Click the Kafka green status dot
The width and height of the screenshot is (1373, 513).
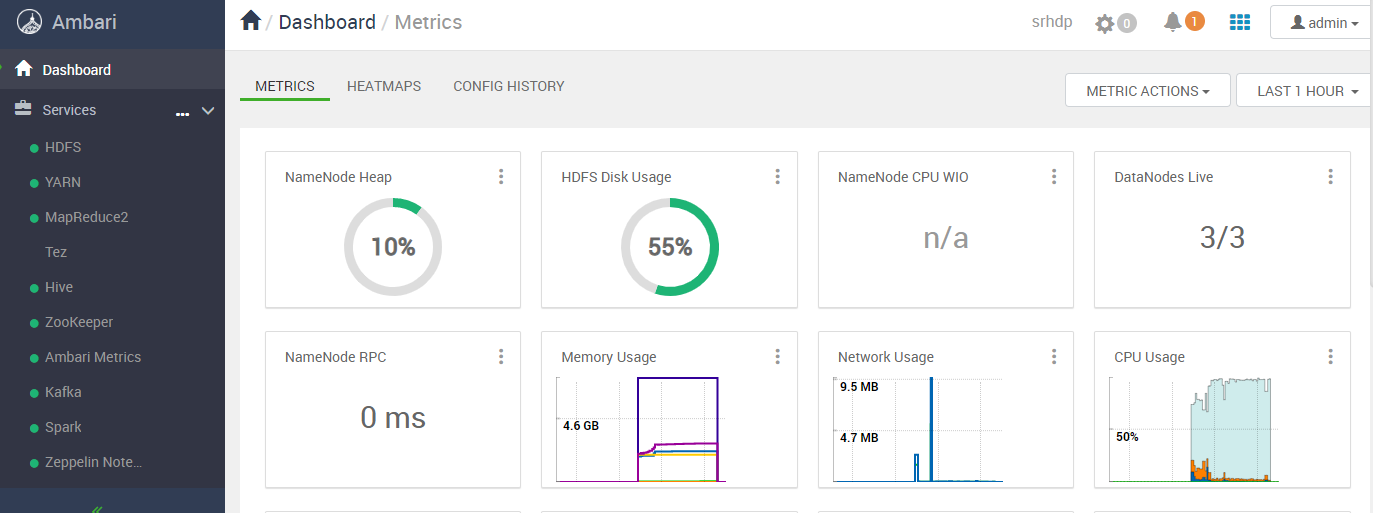click(x=34, y=393)
